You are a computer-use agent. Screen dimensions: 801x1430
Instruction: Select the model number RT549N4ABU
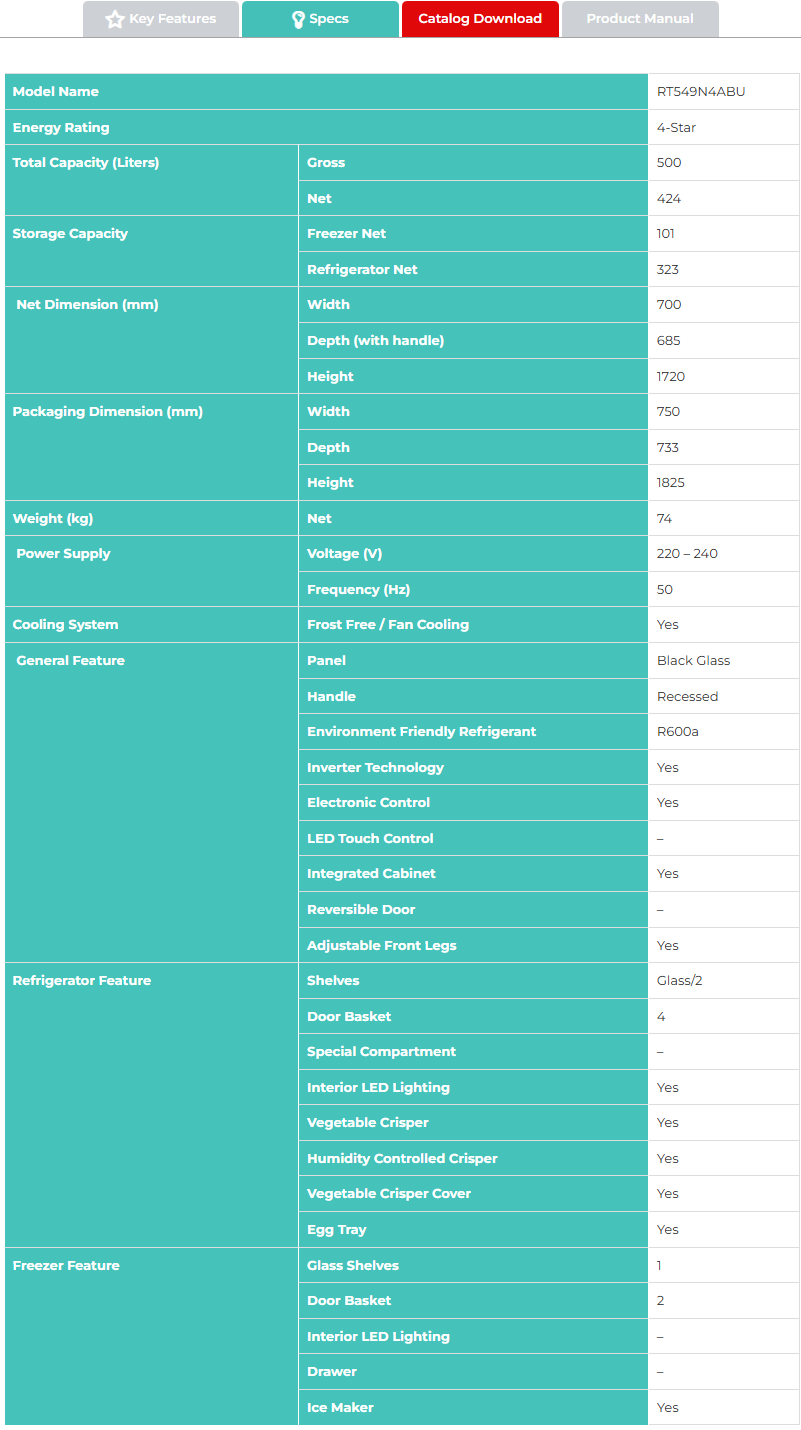(701, 92)
